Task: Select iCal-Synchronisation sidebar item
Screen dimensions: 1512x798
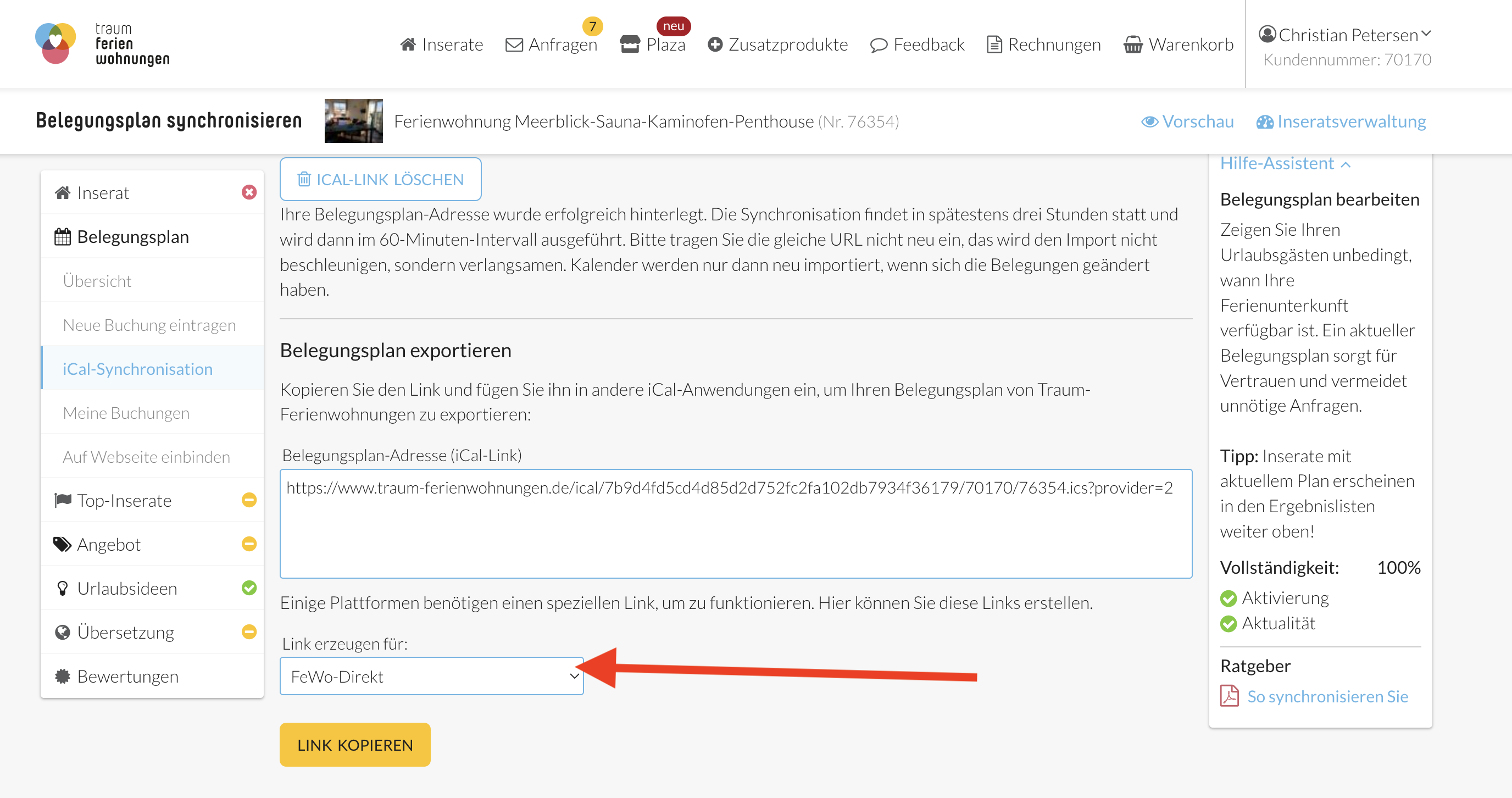Action: (152, 369)
